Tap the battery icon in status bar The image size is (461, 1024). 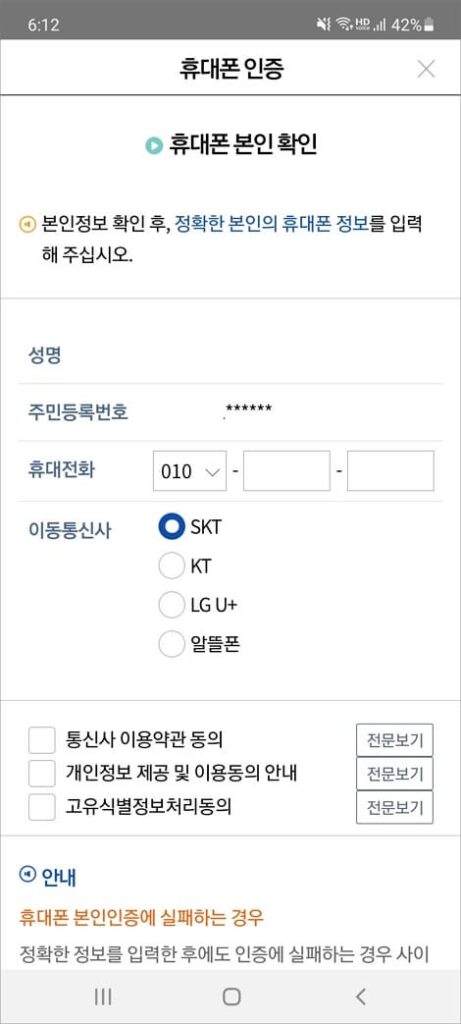pos(429,25)
